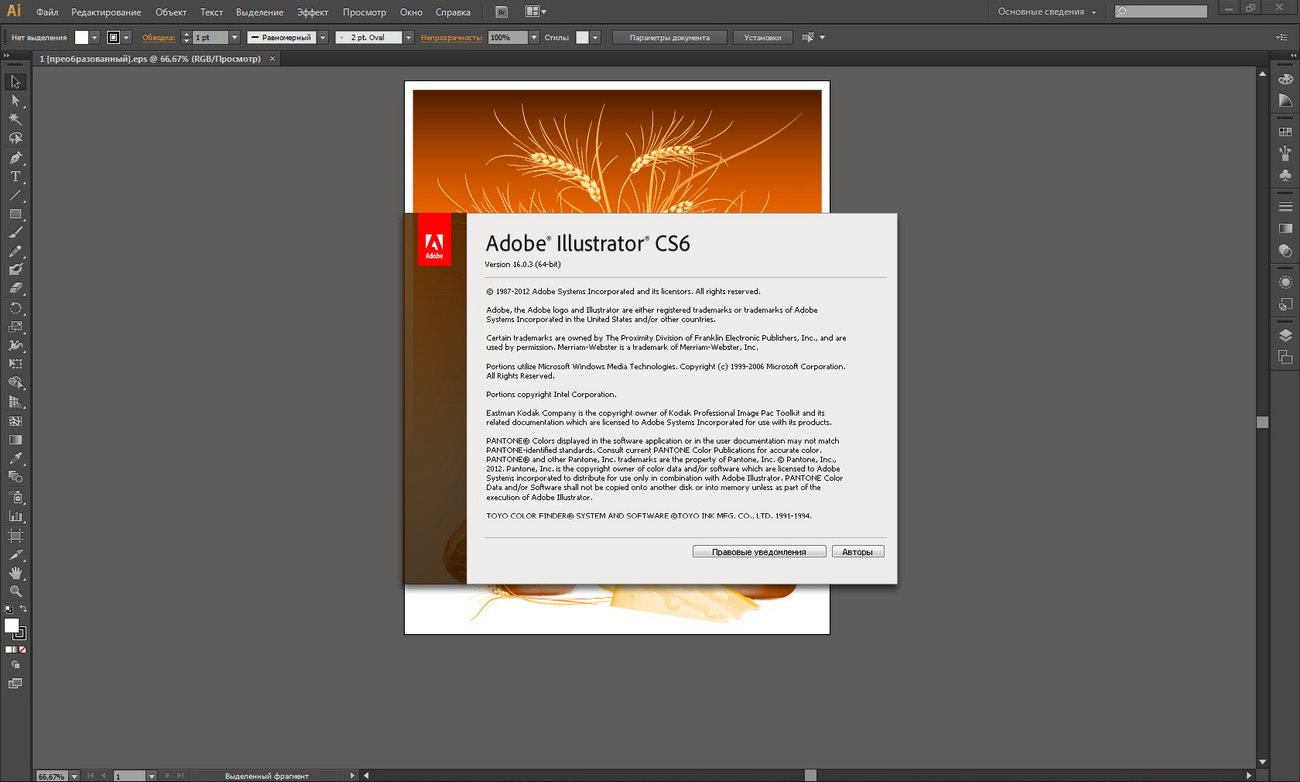This screenshot has width=1300, height=782.
Task: Select the Slice tool
Action: click(x=15, y=554)
